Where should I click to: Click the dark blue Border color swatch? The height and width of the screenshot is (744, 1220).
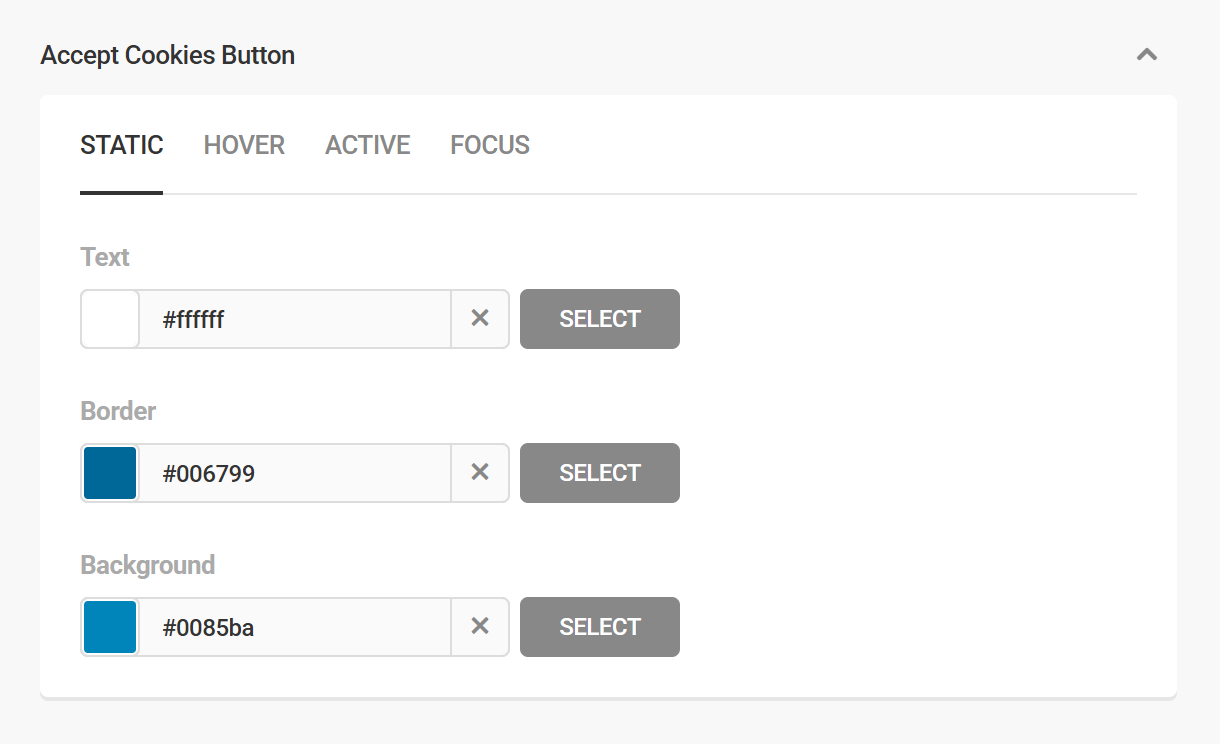point(109,472)
